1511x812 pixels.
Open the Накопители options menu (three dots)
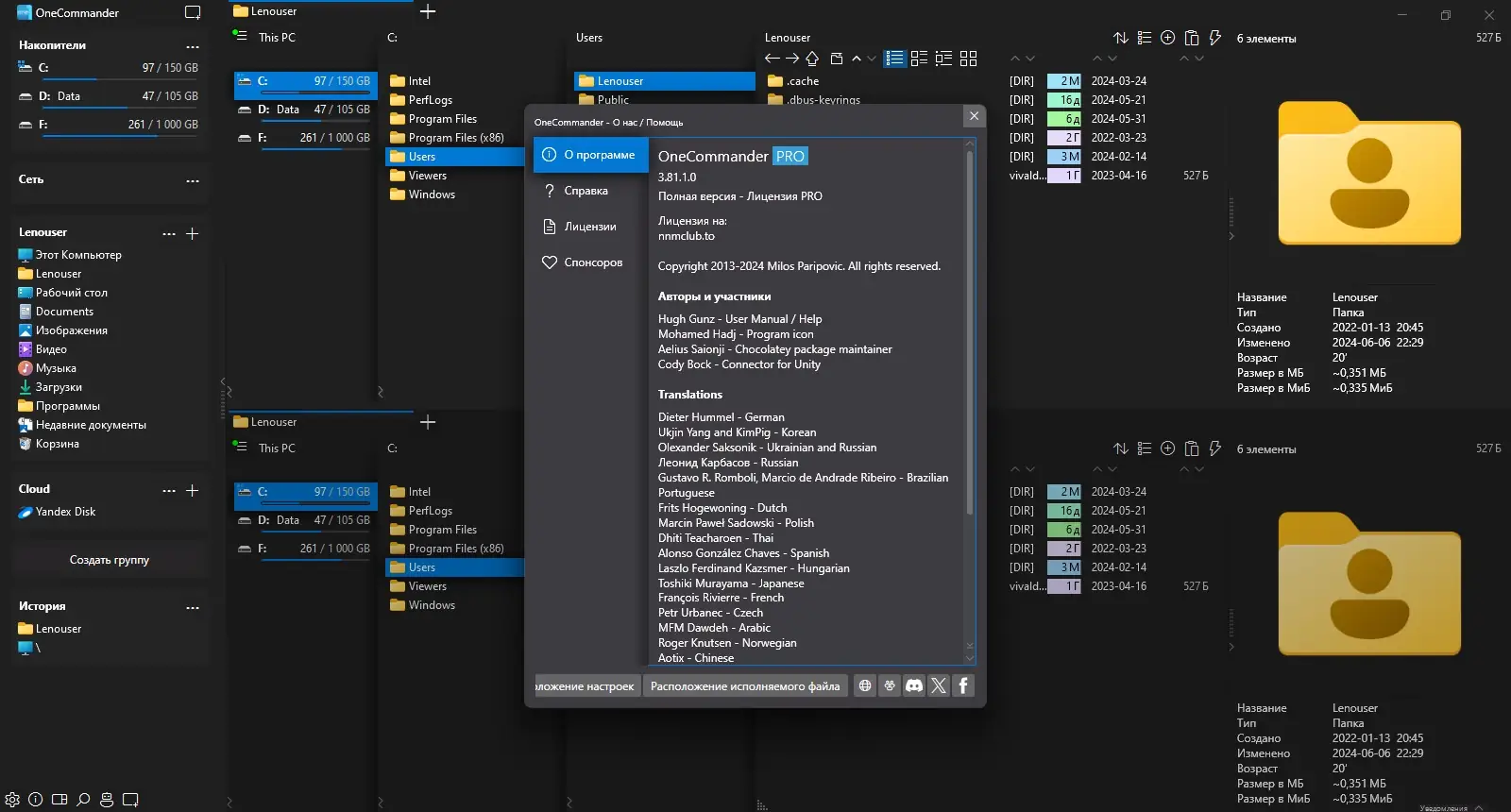pos(193,46)
